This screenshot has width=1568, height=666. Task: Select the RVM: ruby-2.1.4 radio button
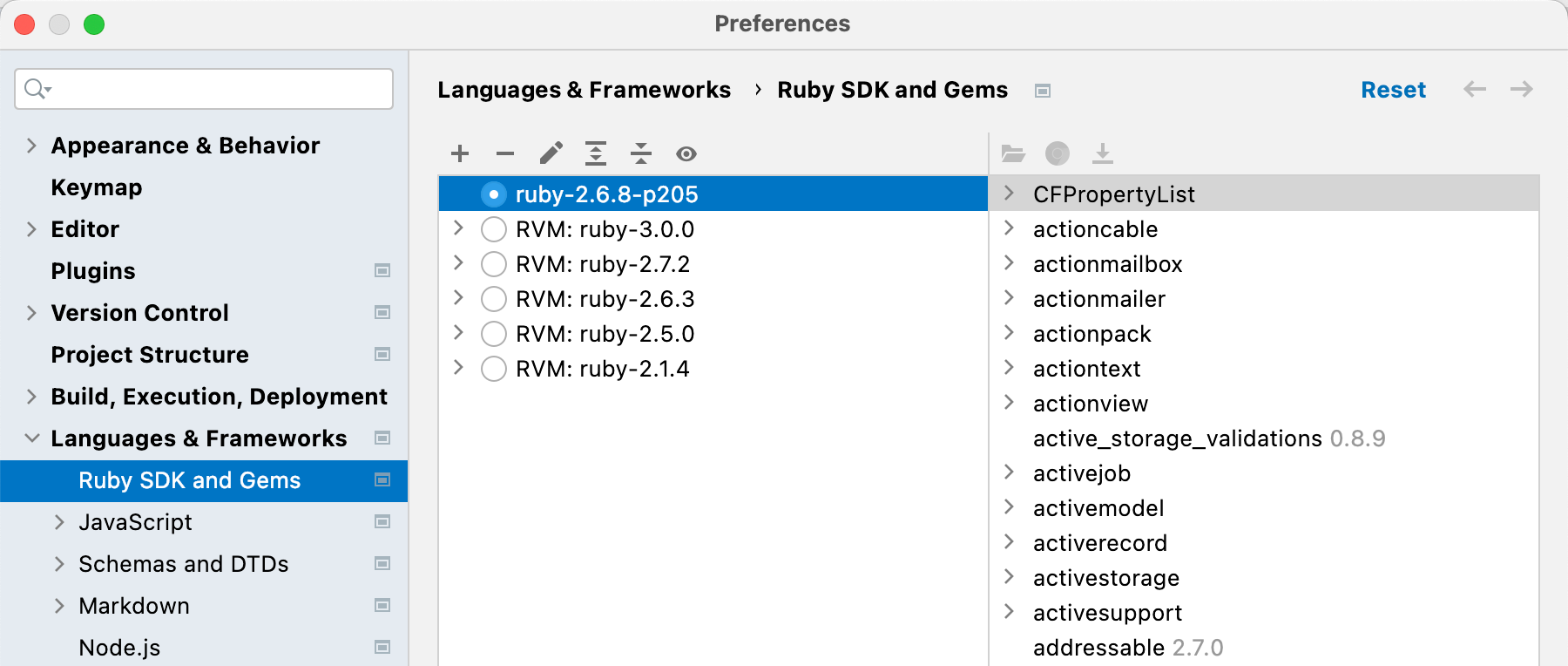[494, 369]
